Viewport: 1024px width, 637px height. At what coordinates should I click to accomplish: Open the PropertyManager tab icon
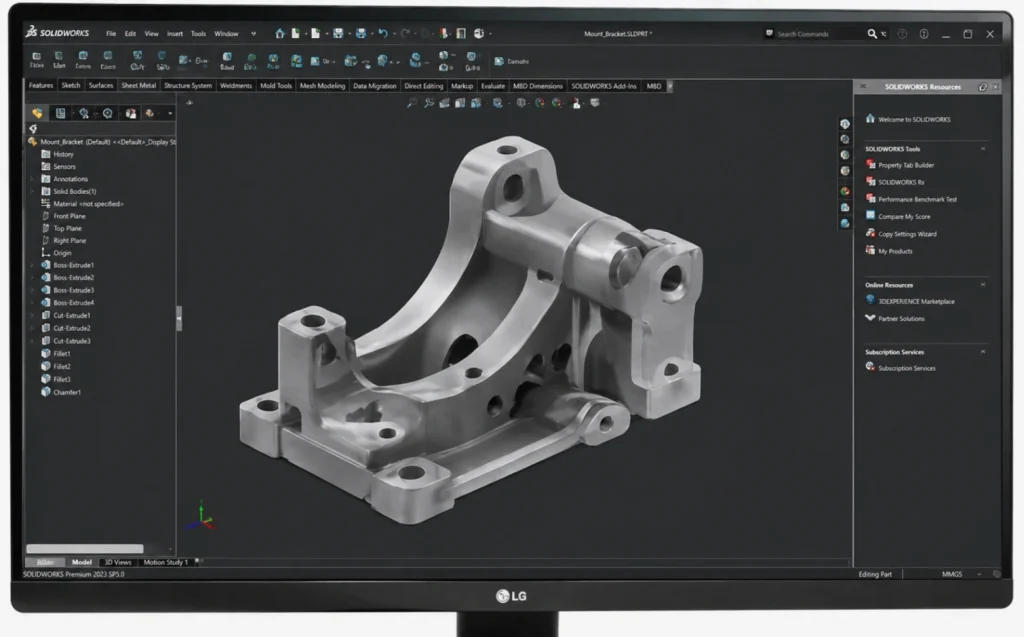[x=60, y=113]
